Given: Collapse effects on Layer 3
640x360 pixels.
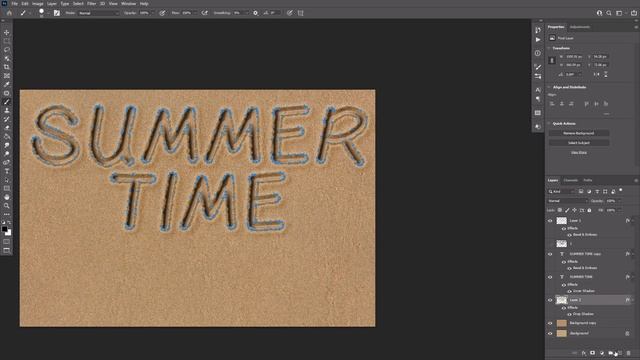Looking at the screenshot, I should [633, 221].
